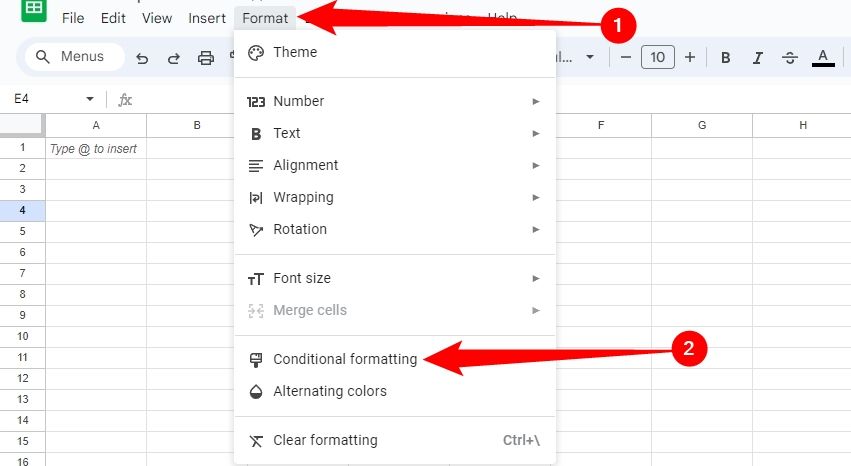Viewport: 851px width, 466px height.
Task: Select Conditional formatting
Action: 345,359
